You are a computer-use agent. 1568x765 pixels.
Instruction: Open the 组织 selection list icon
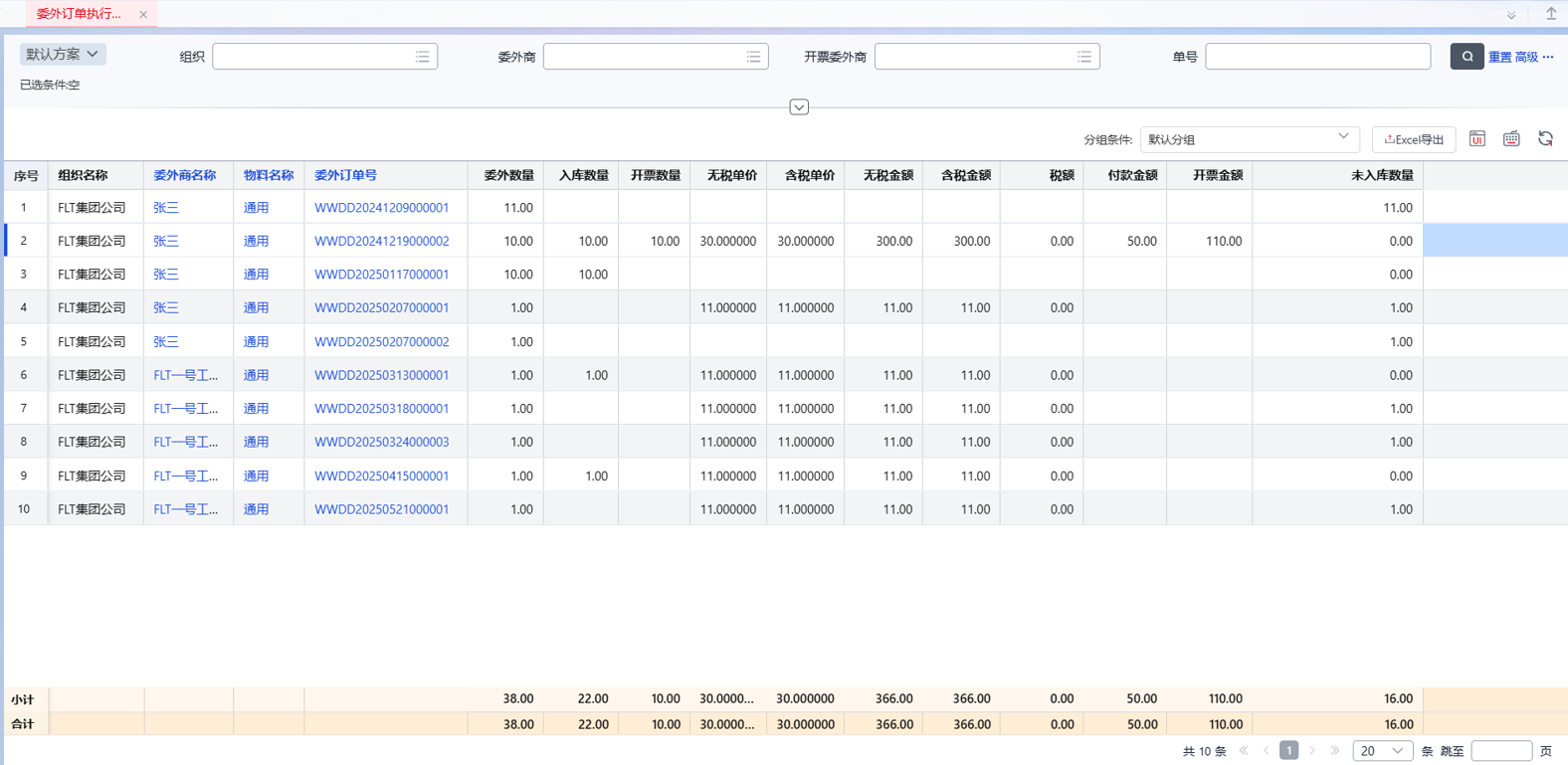click(x=423, y=57)
